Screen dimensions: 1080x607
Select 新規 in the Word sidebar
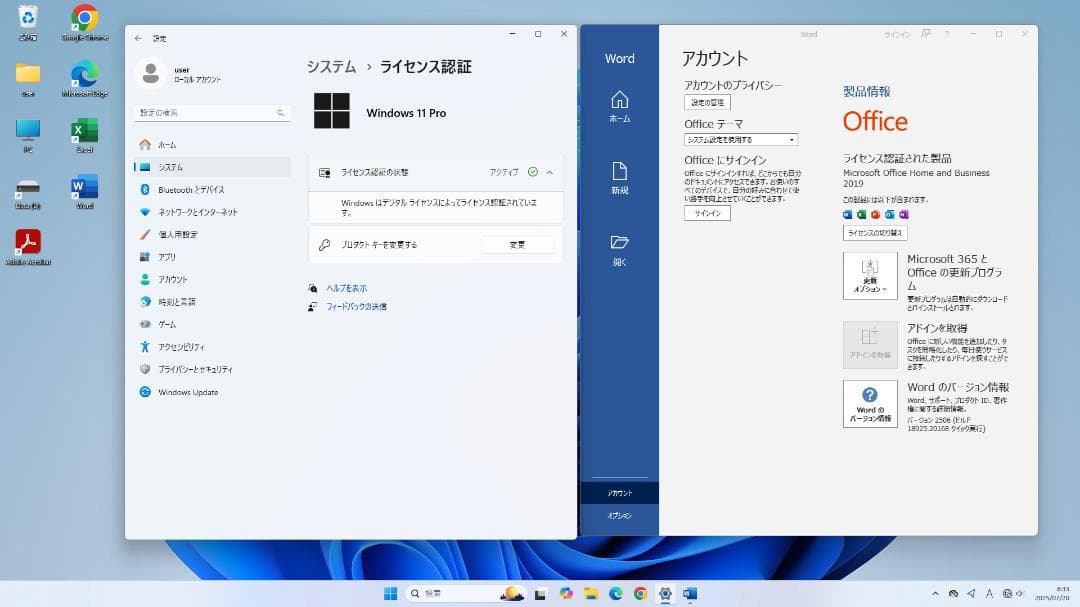[x=620, y=180]
